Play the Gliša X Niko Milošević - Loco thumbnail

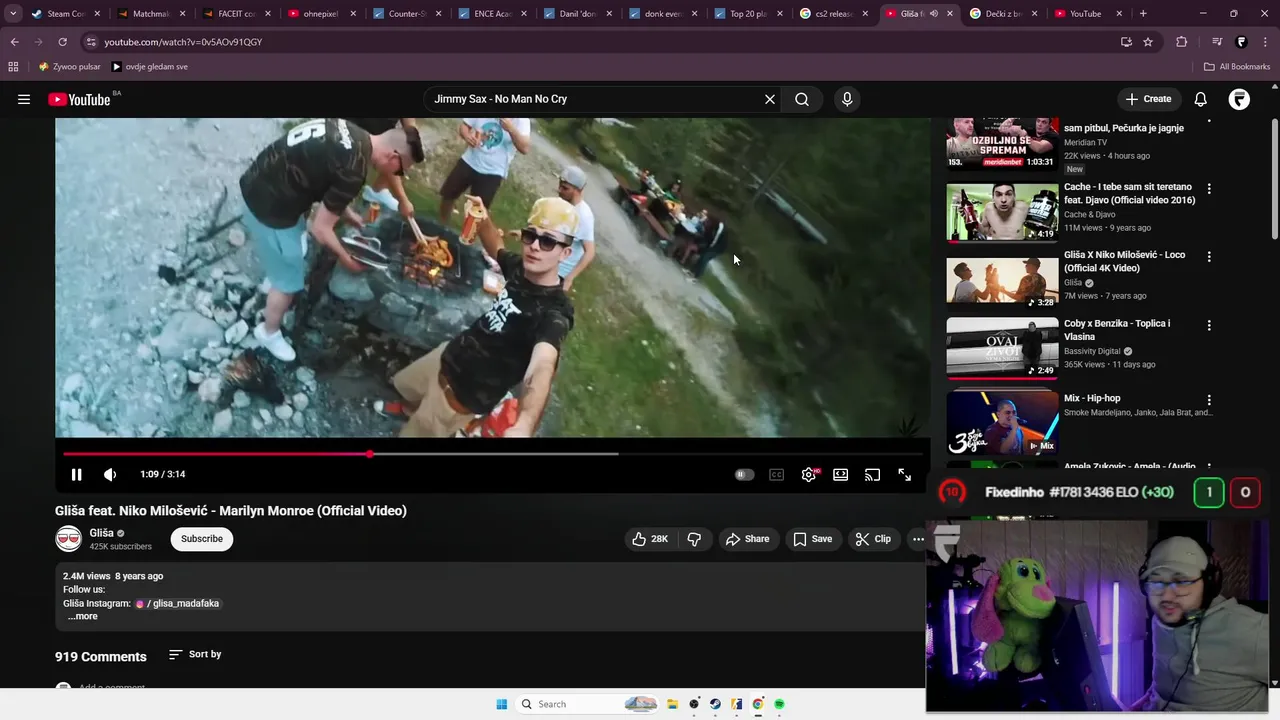[x=1002, y=279]
